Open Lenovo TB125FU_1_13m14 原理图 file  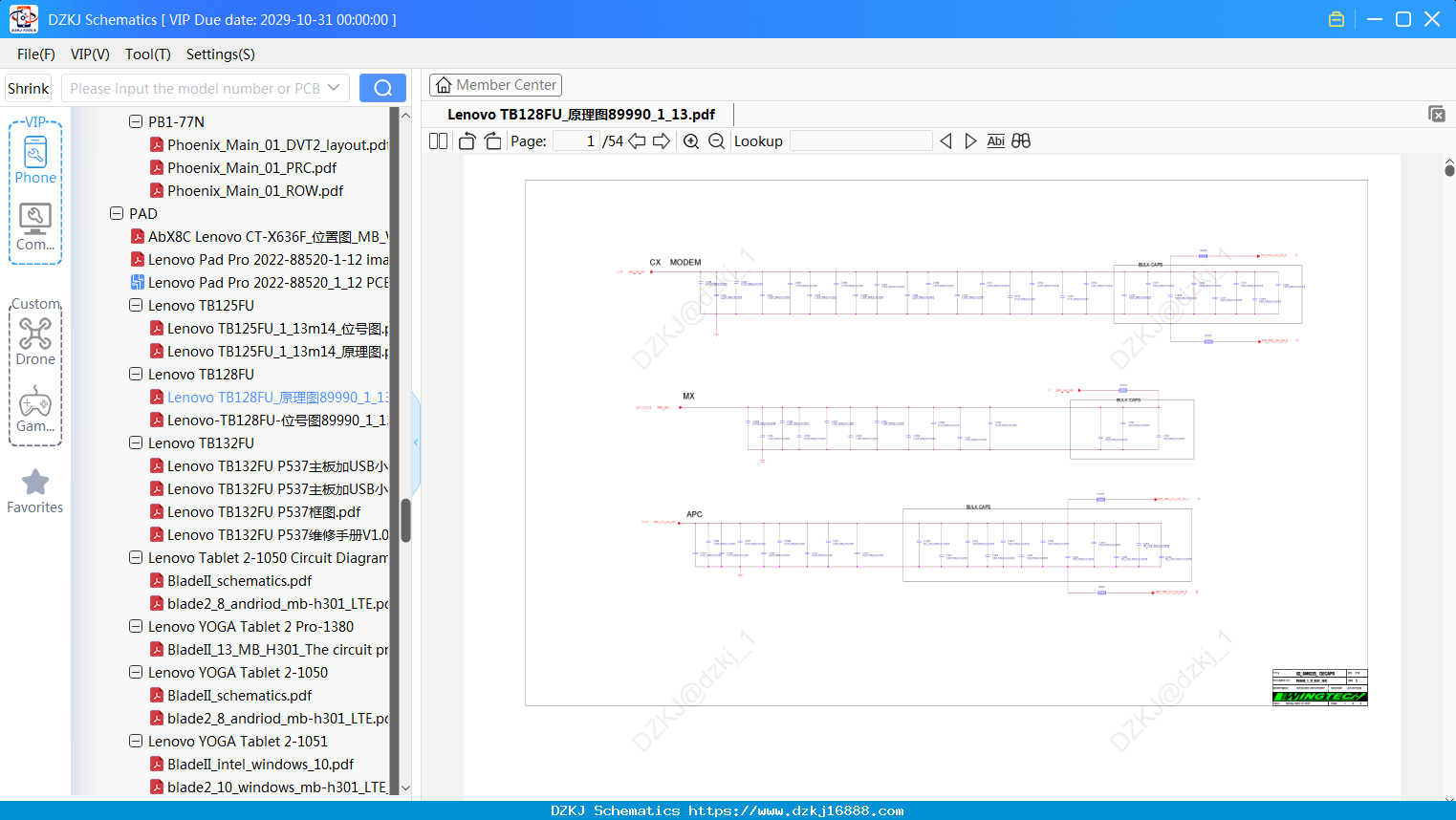269,352
